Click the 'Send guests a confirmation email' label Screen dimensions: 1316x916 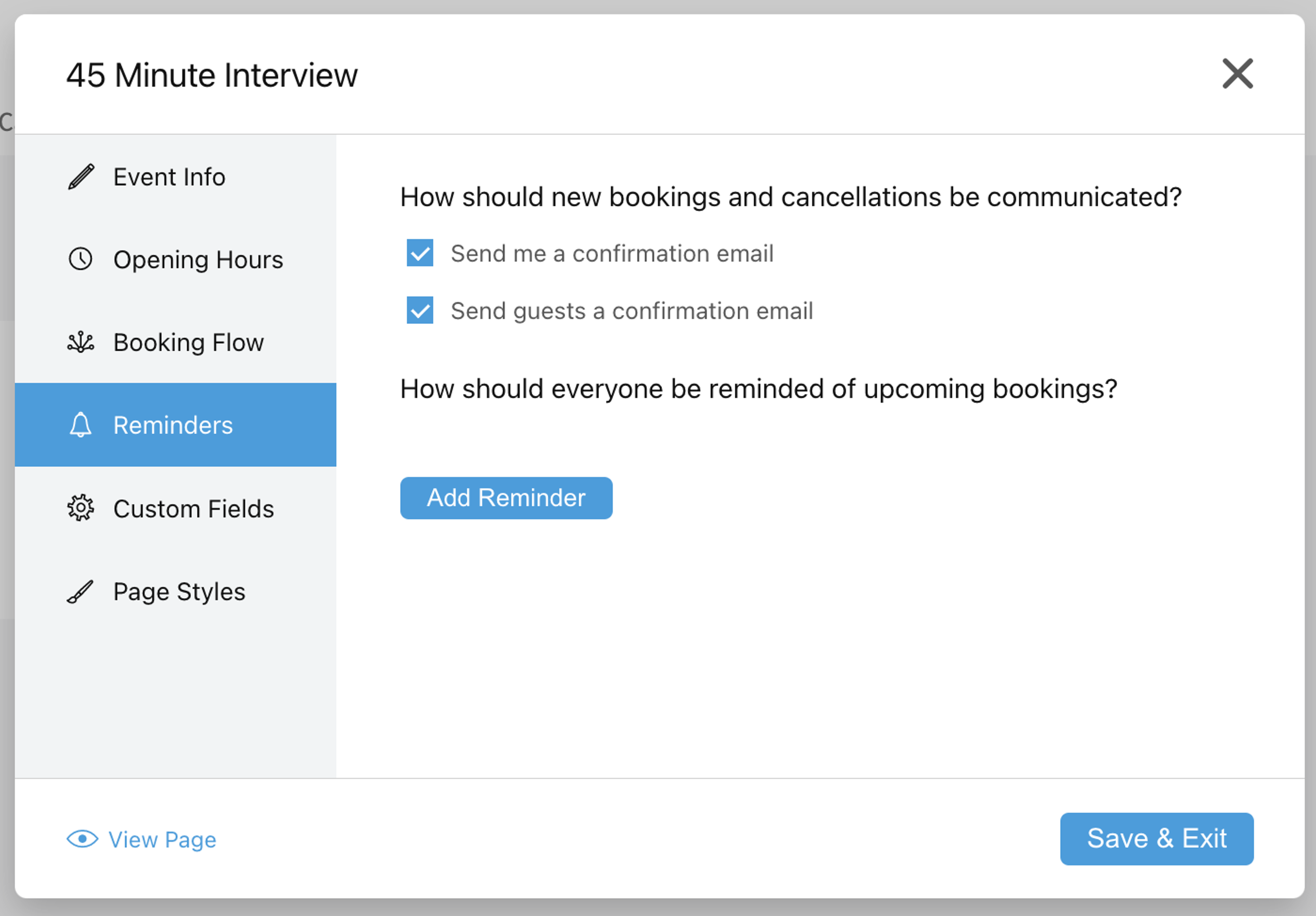click(632, 311)
